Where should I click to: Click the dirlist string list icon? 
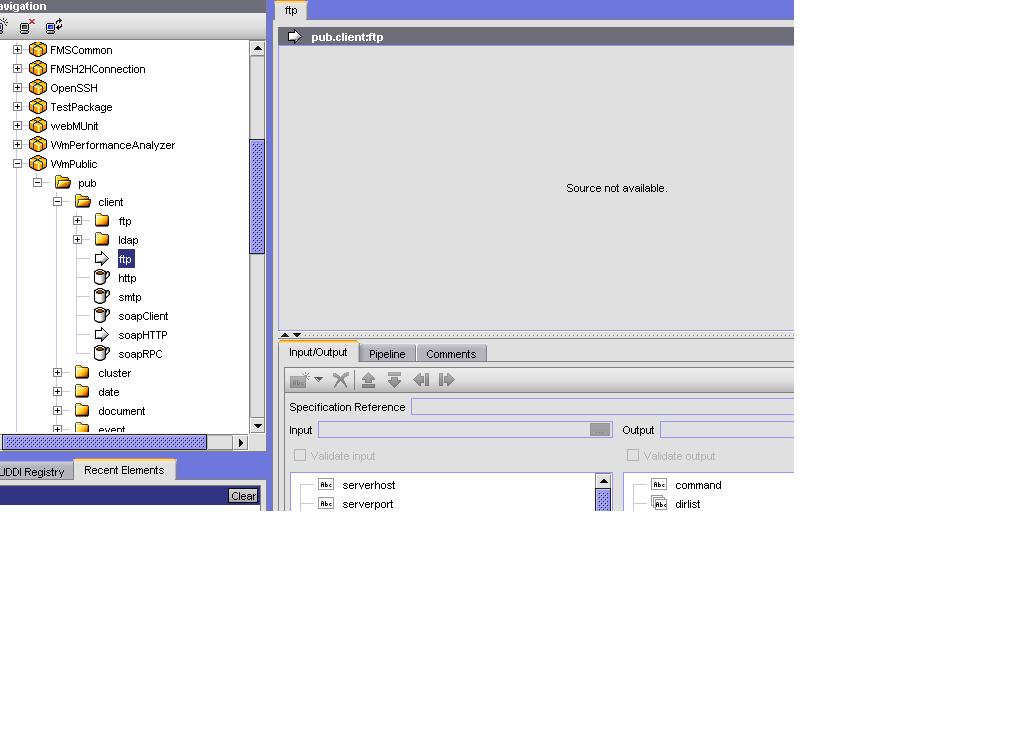pos(660,503)
